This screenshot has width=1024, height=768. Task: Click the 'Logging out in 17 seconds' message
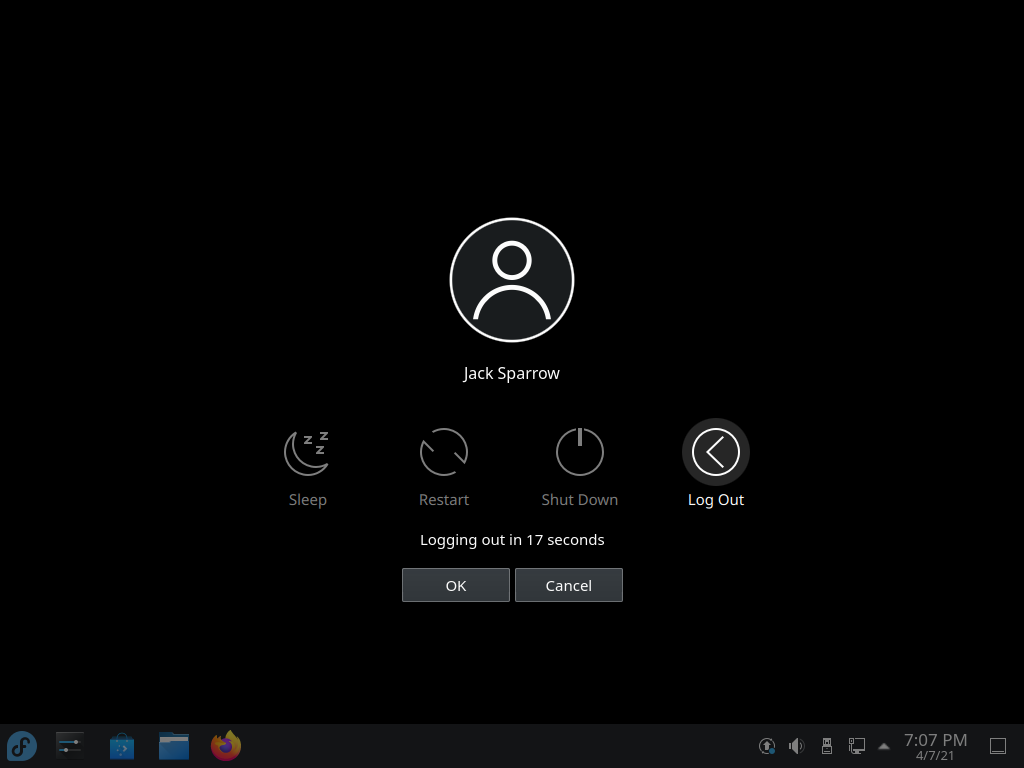(x=512, y=540)
